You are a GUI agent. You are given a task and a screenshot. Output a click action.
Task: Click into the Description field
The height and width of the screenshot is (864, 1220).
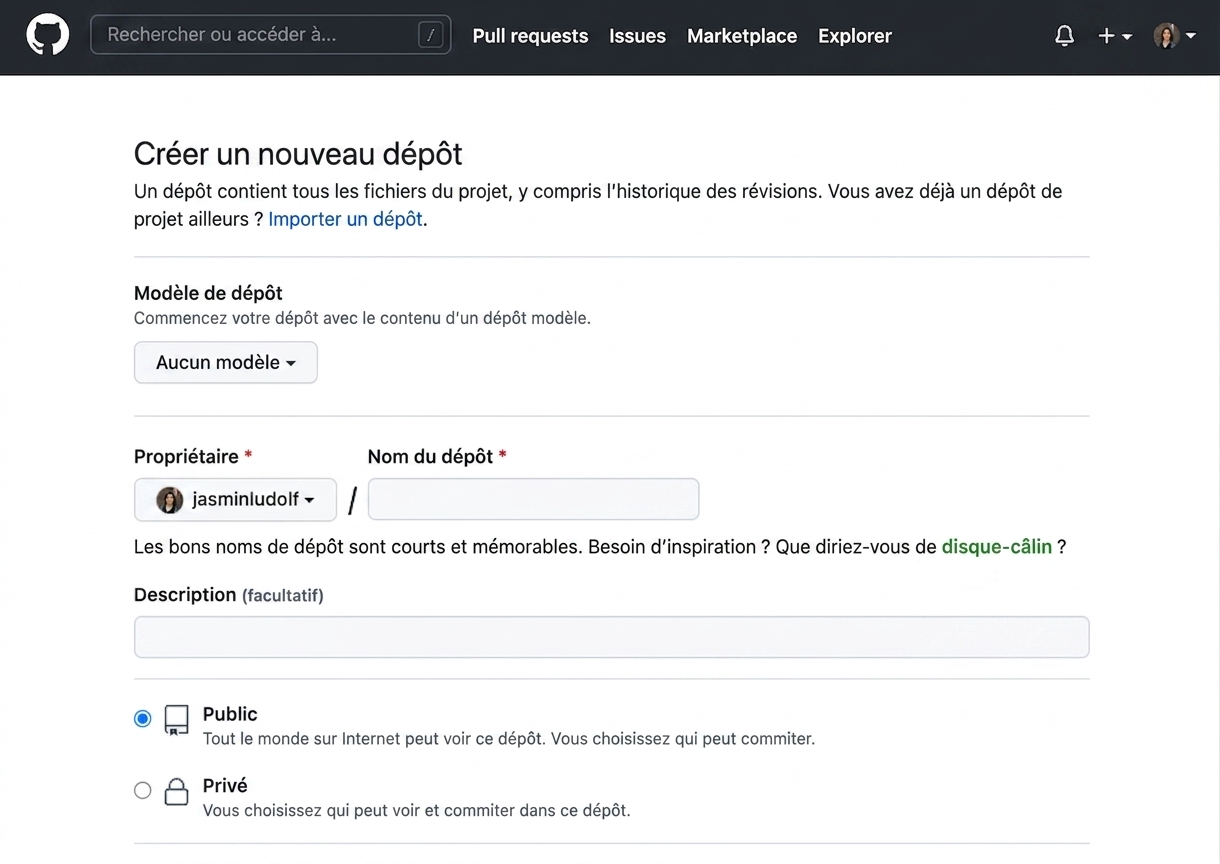(x=611, y=637)
